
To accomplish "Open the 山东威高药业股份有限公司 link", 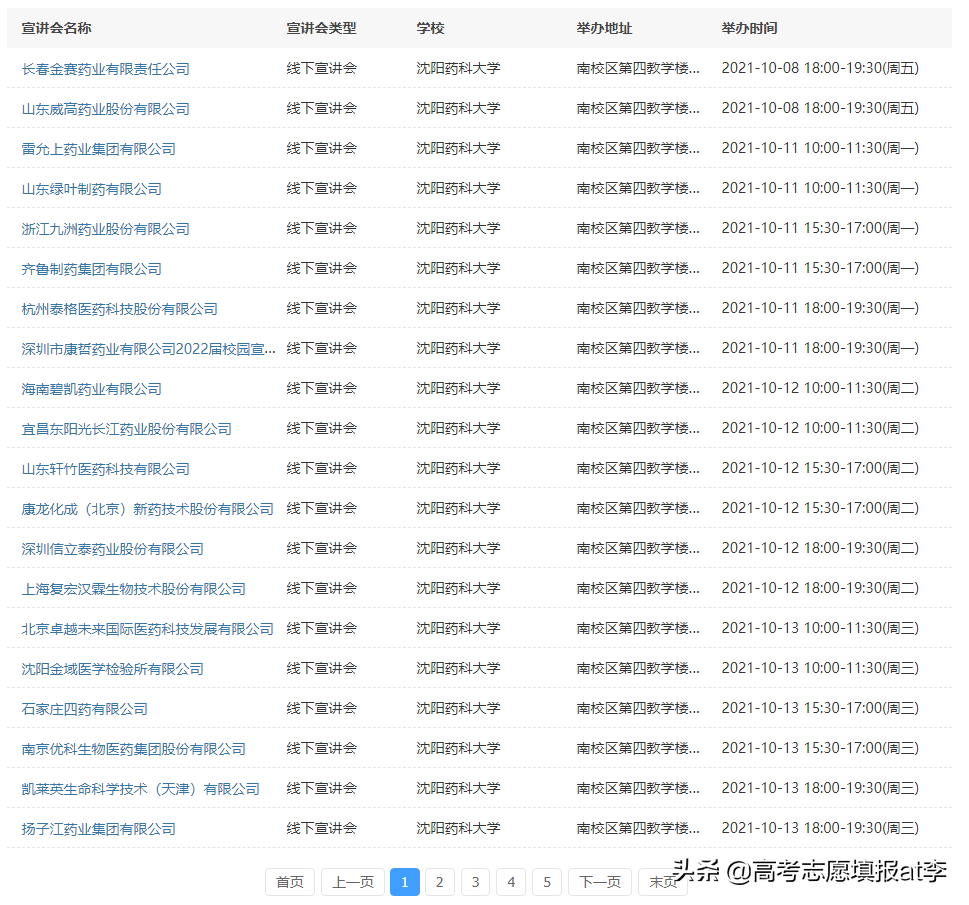I will (94, 108).
